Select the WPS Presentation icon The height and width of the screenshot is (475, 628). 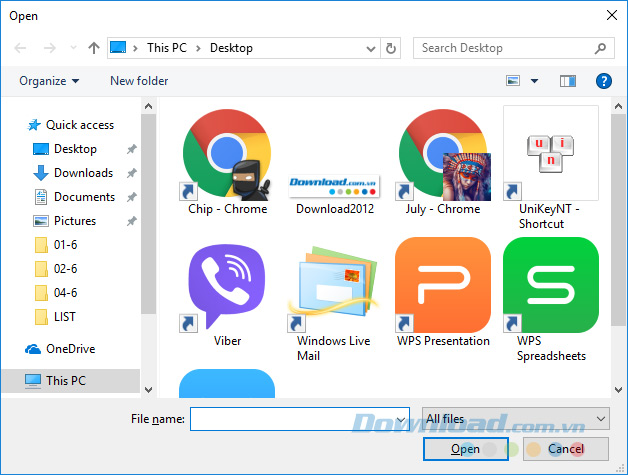[x=443, y=284]
